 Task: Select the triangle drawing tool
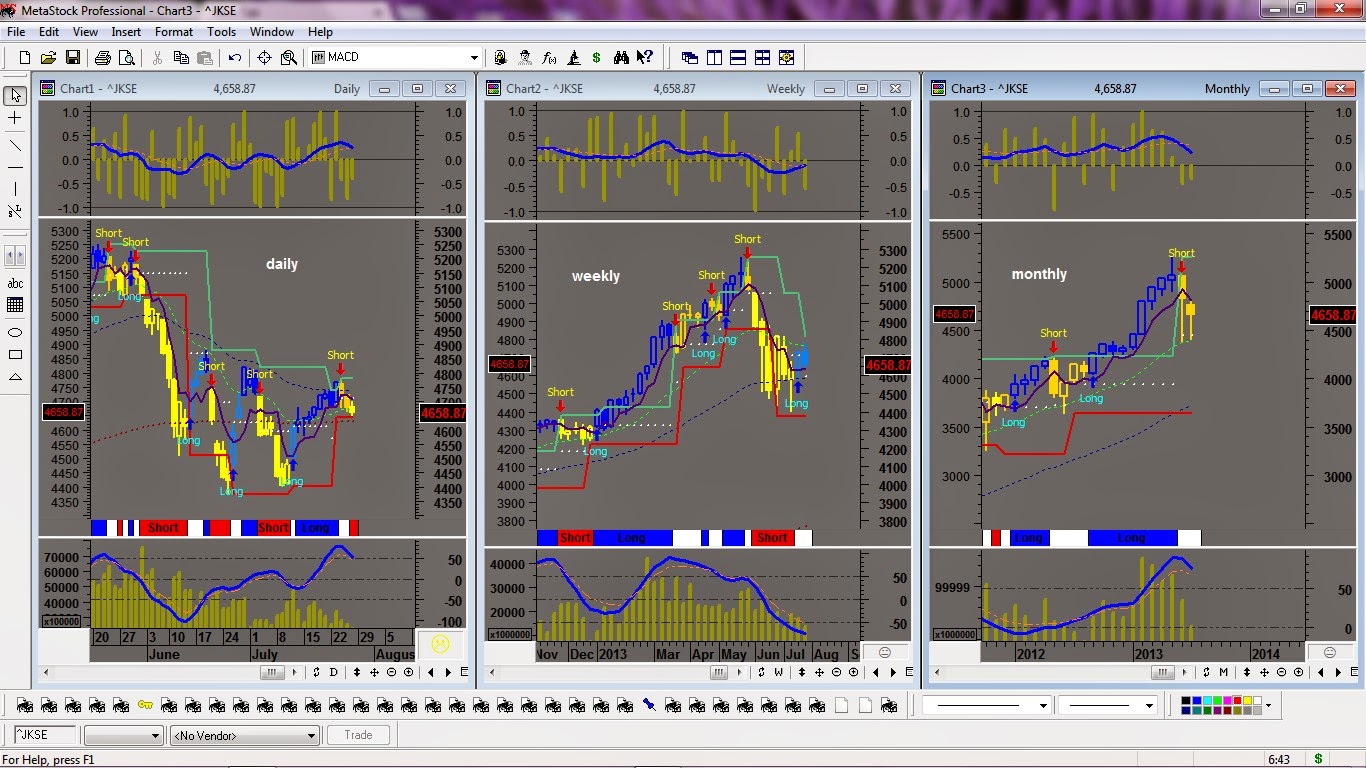pos(15,377)
